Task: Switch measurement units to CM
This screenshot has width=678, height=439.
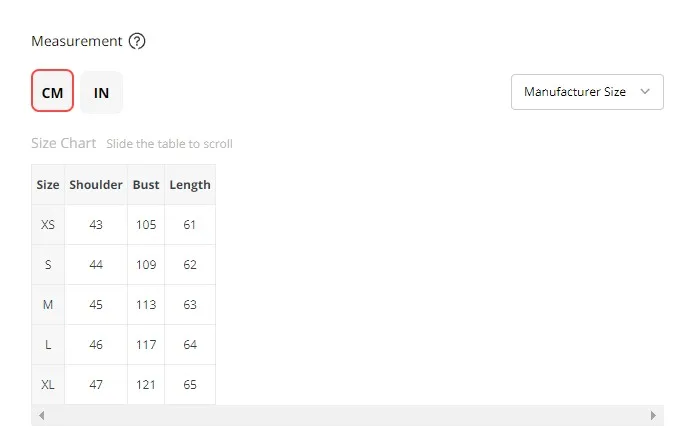Action: point(52,92)
